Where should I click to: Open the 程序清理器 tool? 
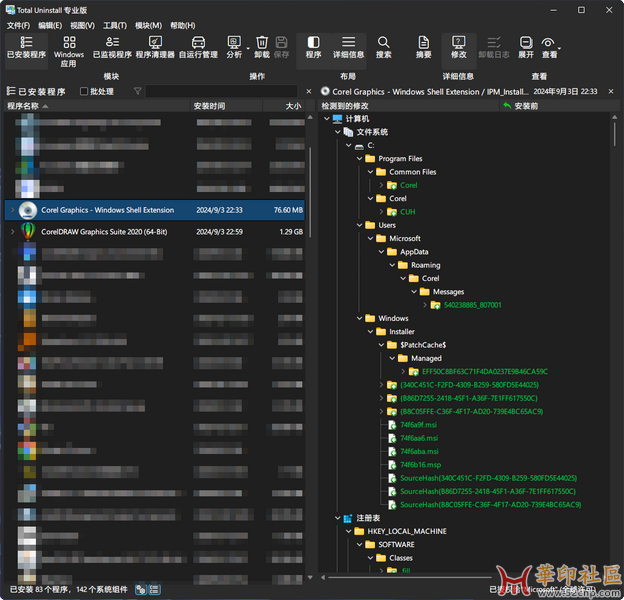click(x=155, y=48)
